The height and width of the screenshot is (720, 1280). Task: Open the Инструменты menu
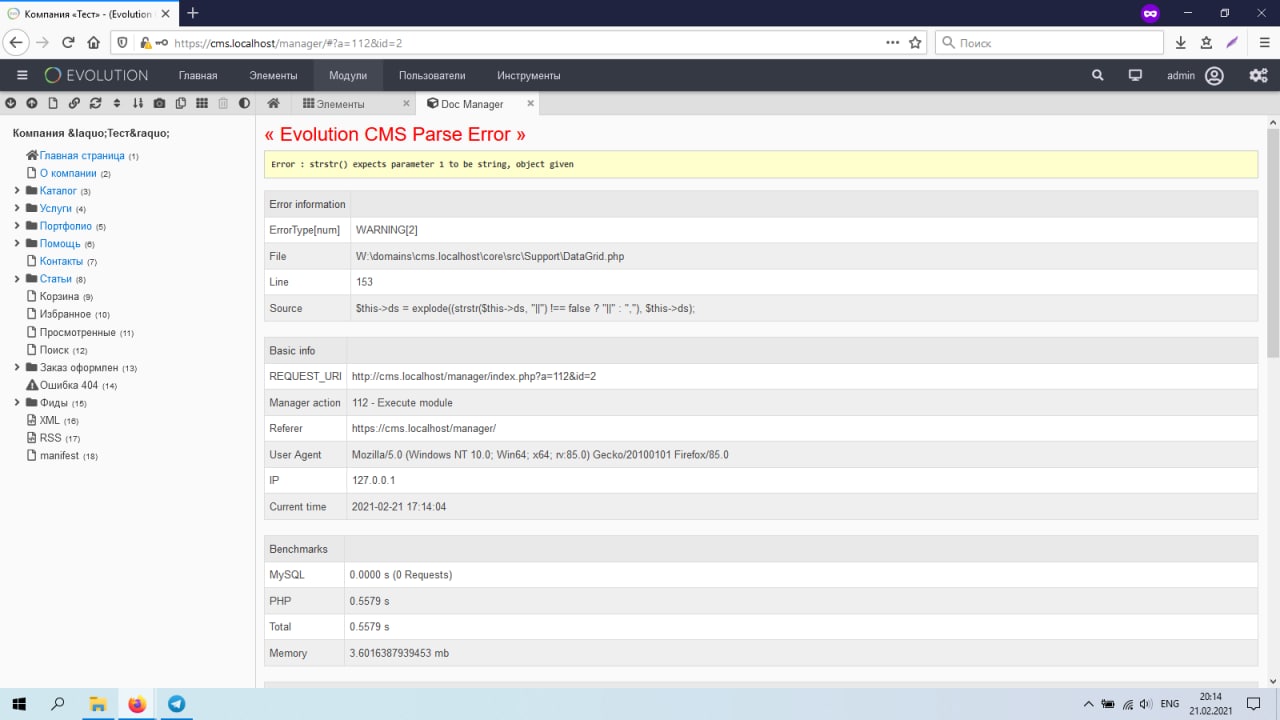pyautogui.click(x=529, y=75)
